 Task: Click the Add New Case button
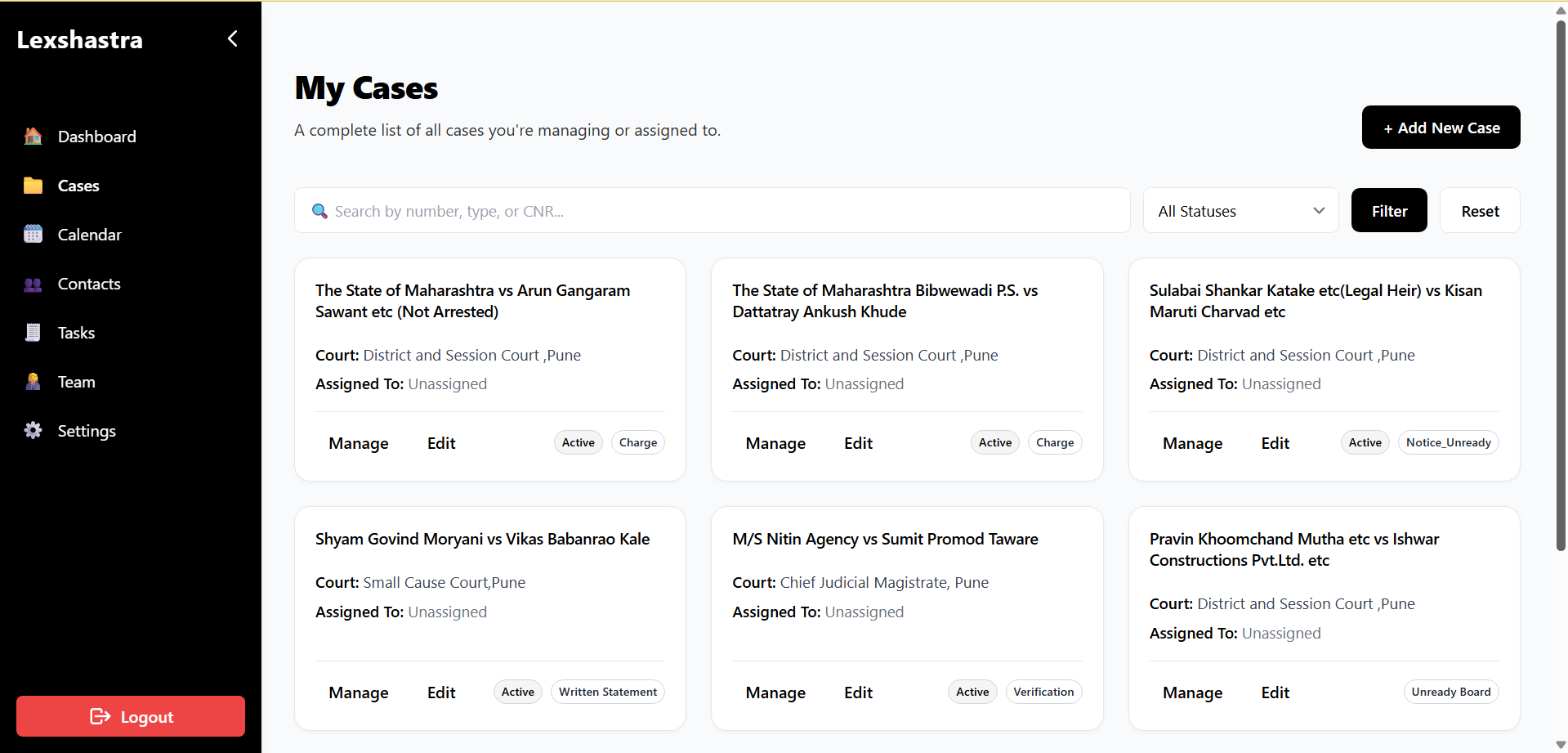pos(1440,127)
